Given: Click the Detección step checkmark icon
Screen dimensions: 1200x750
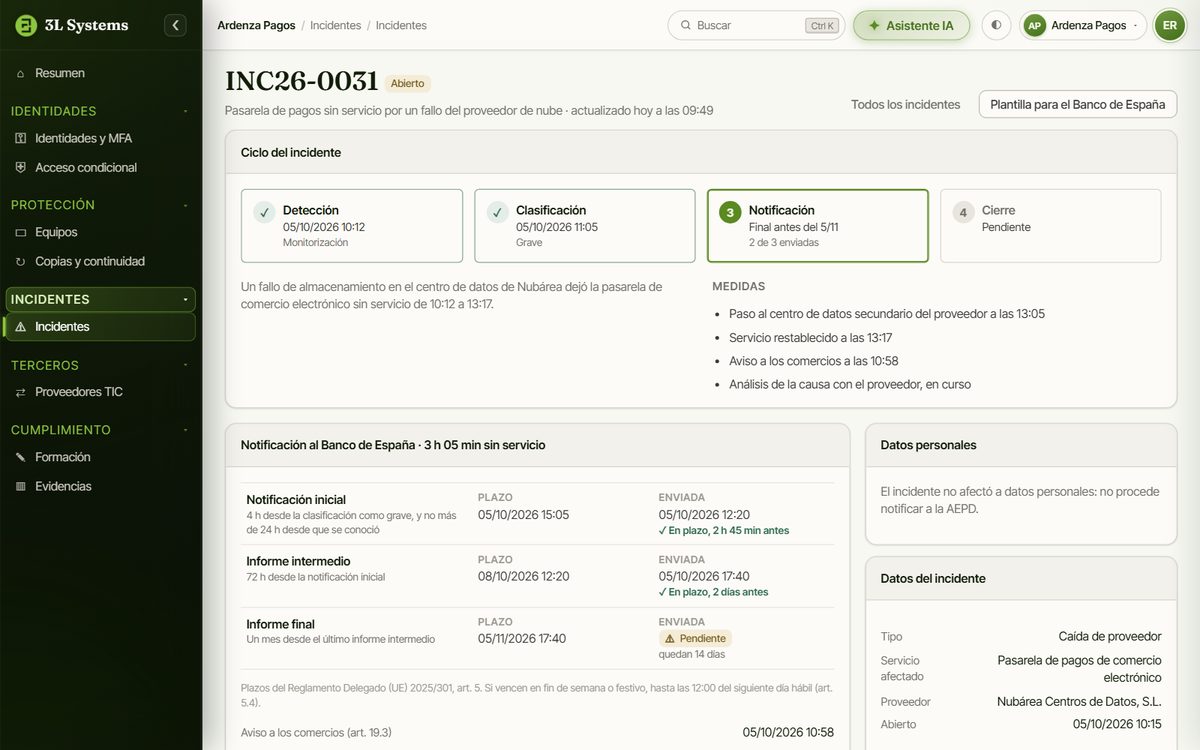Looking at the screenshot, I should [264, 212].
